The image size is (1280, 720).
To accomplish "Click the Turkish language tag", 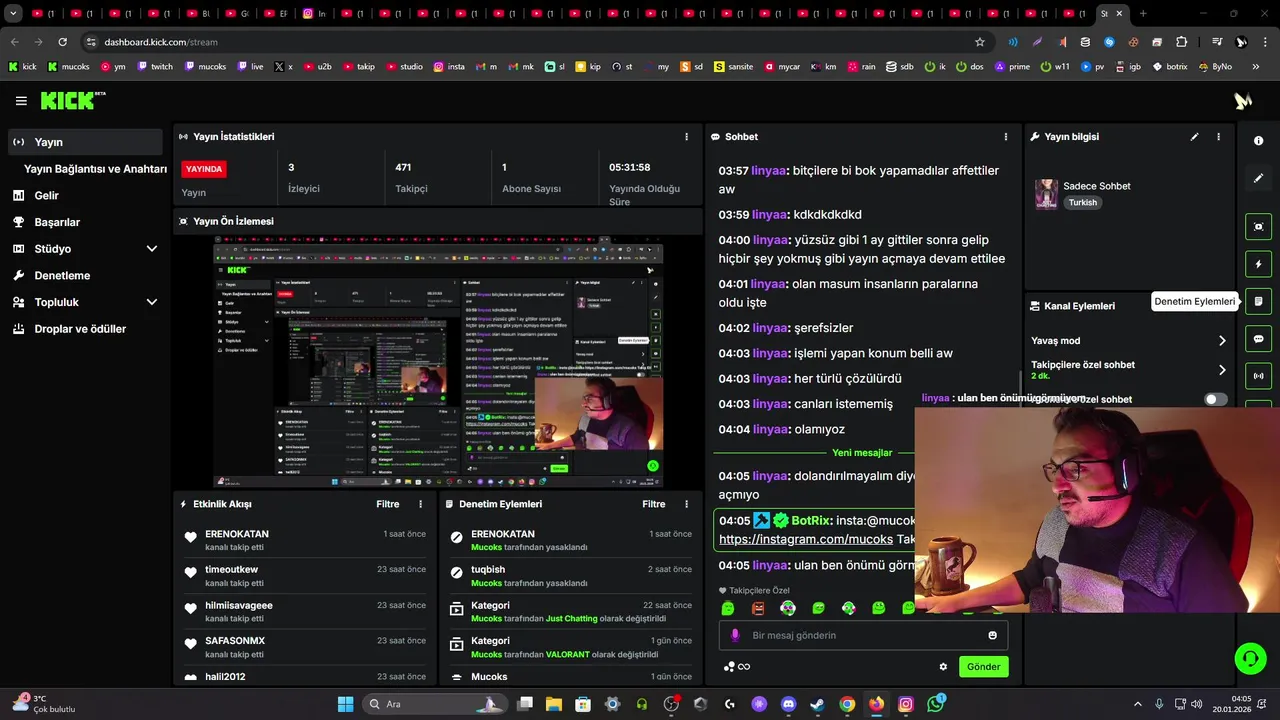I will 1082,202.
